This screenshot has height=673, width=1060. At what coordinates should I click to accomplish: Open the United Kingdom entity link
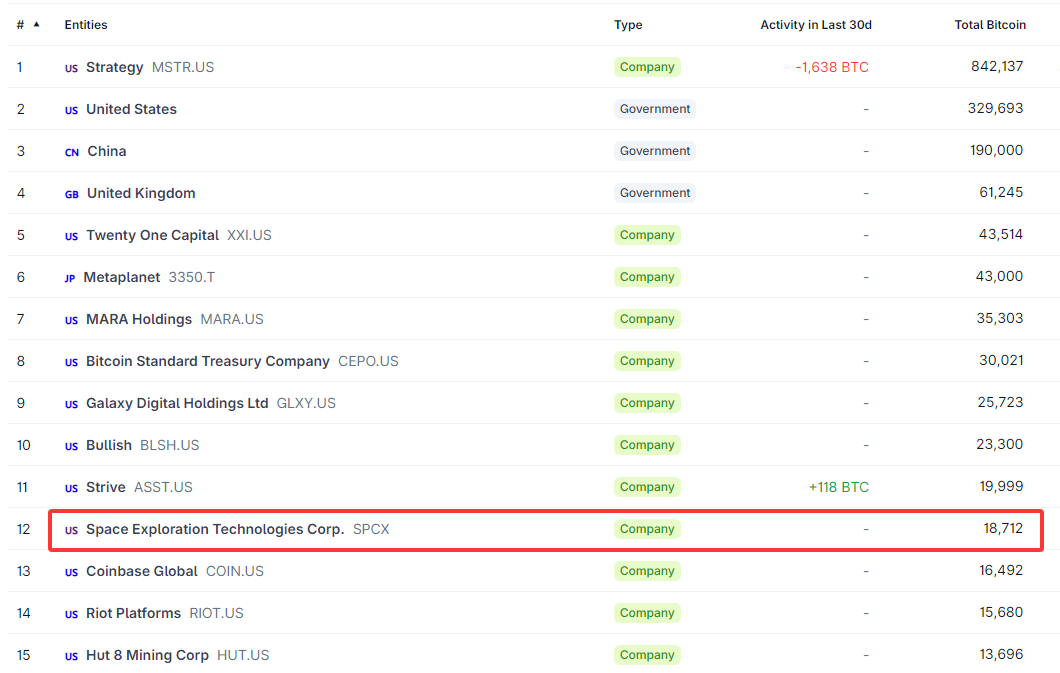pyautogui.click(x=141, y=193)
